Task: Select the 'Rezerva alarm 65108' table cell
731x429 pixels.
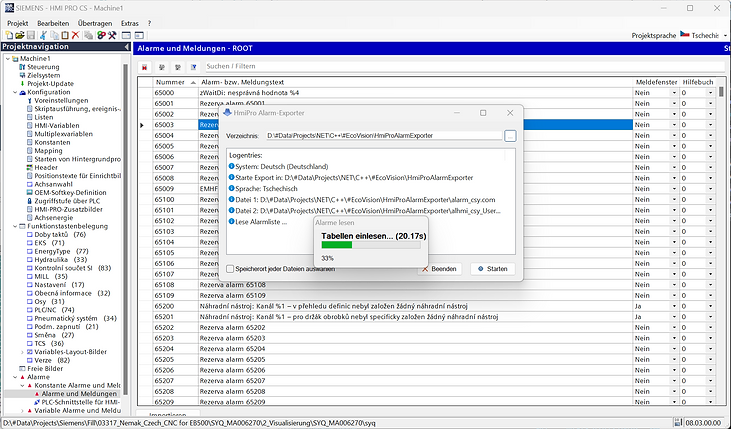Action: point(415,285)
